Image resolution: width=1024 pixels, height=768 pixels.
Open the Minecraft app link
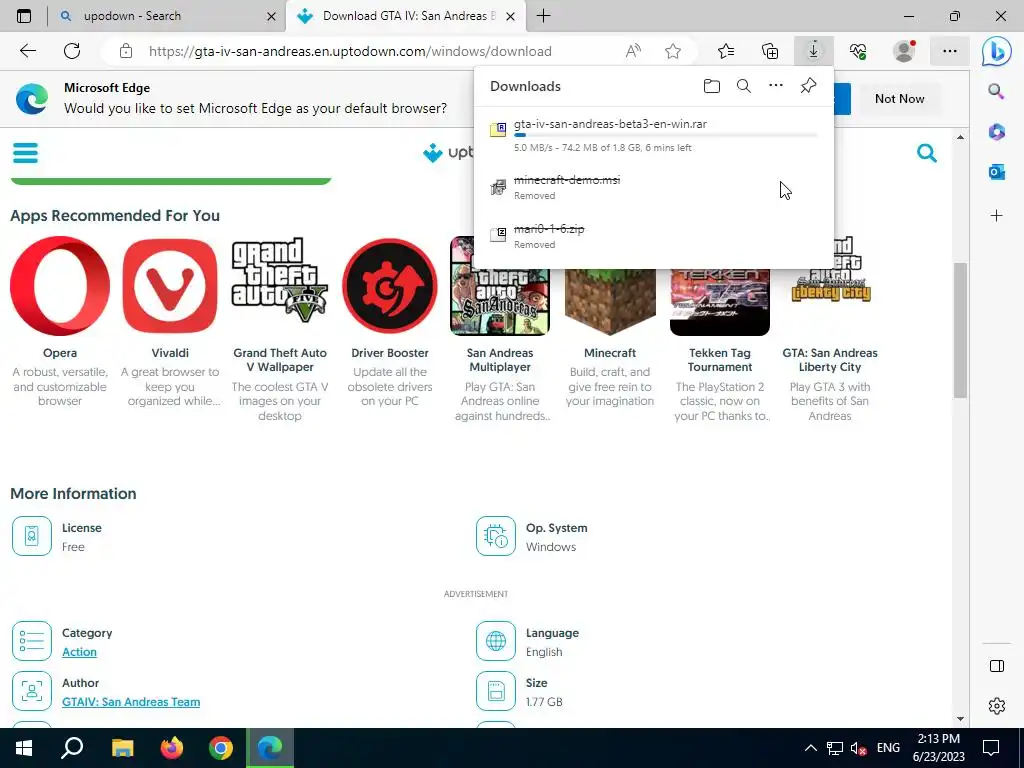click(609, 353)
